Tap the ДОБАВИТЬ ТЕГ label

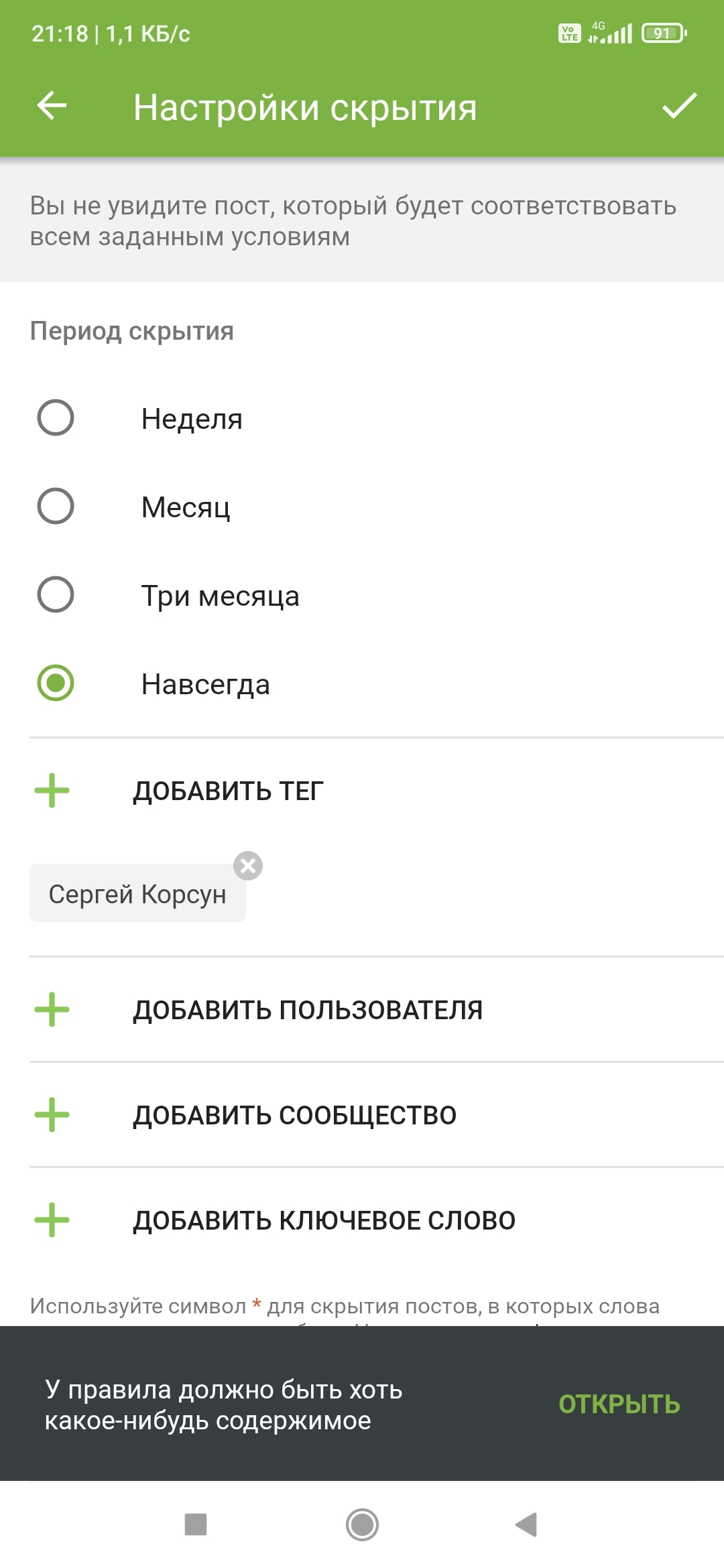228,791
